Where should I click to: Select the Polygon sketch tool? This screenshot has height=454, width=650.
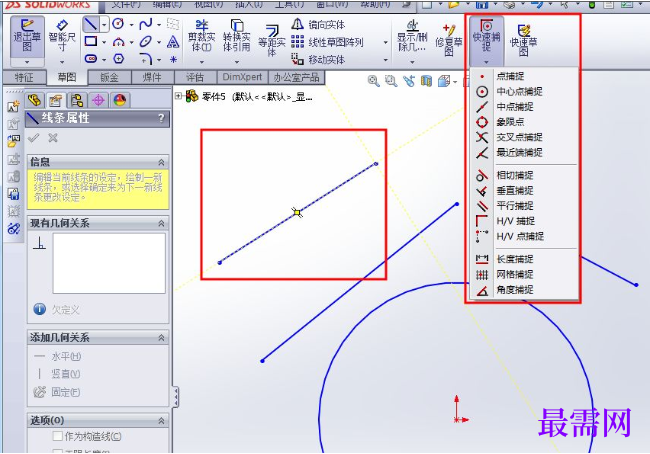coord(119,59)
